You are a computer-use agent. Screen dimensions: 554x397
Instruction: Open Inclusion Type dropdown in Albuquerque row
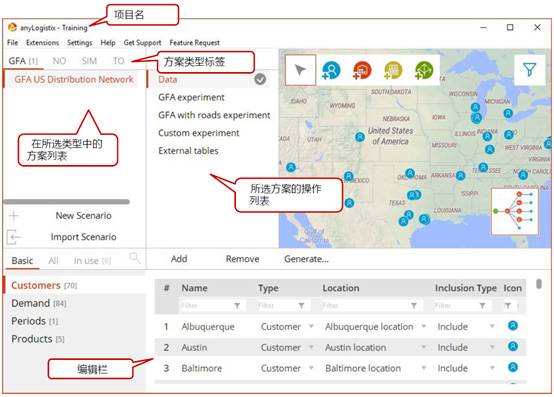tap(492, 326)
